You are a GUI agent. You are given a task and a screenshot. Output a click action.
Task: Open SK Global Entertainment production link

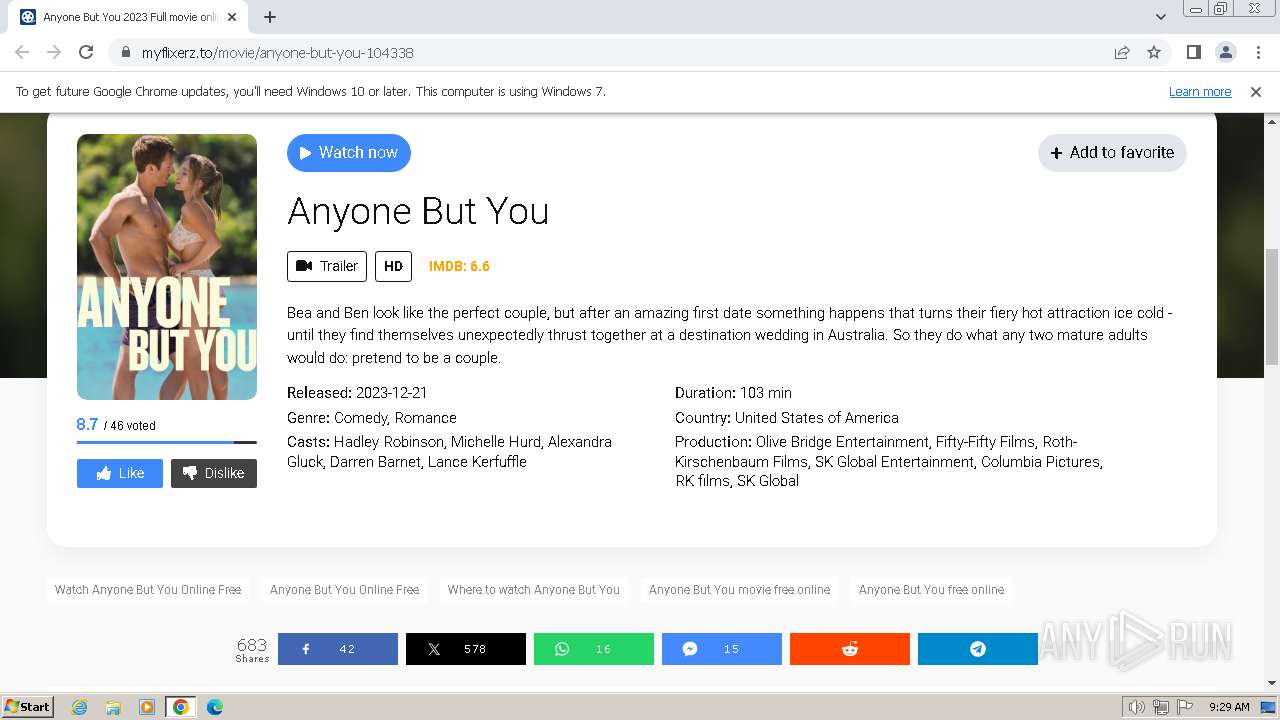[894, 461]
